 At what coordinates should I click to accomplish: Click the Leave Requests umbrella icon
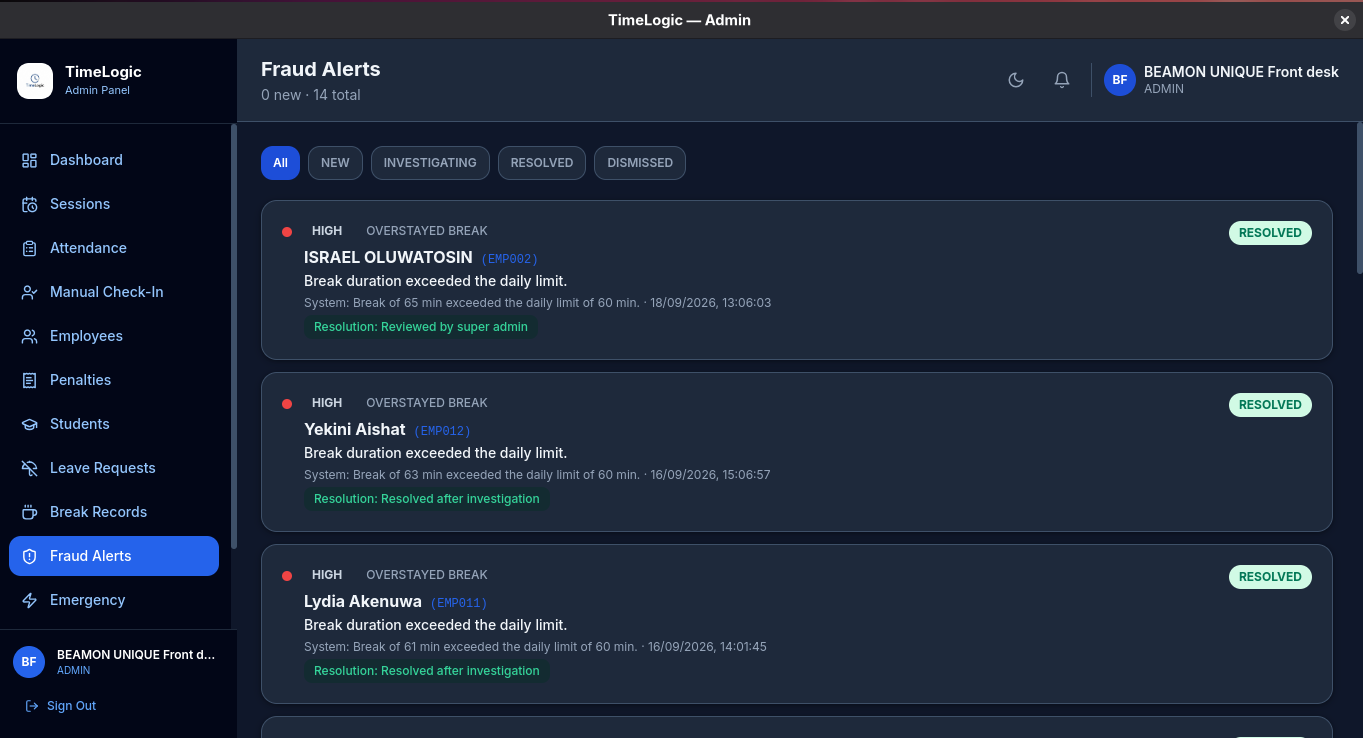pos(29,468)
